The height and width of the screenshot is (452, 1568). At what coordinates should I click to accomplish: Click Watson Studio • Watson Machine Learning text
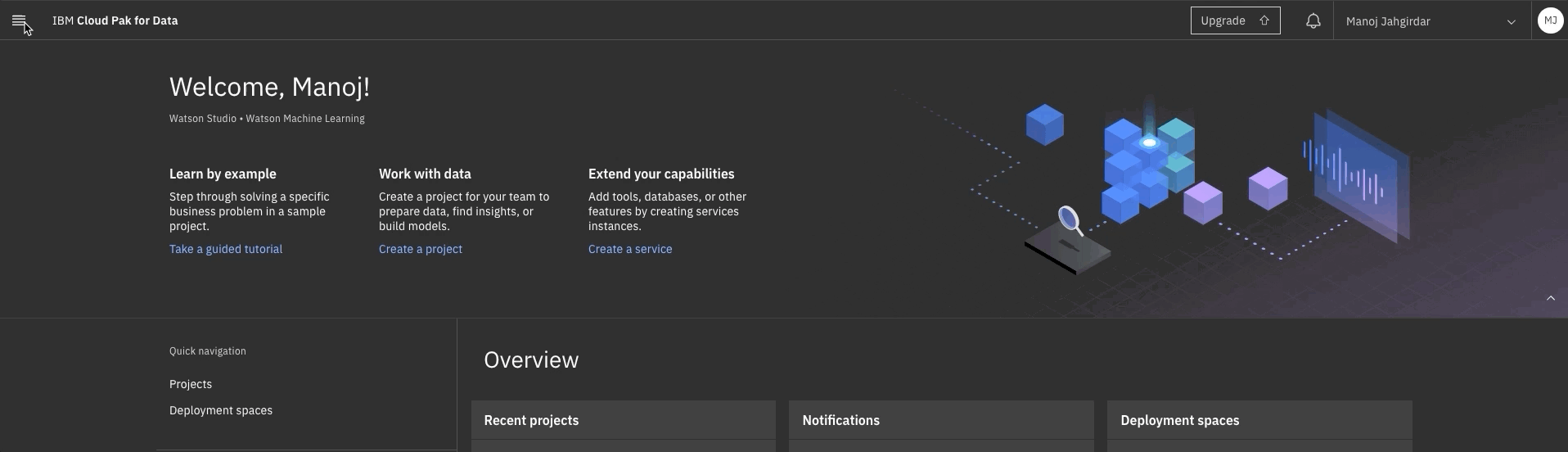tap(267, 119)
